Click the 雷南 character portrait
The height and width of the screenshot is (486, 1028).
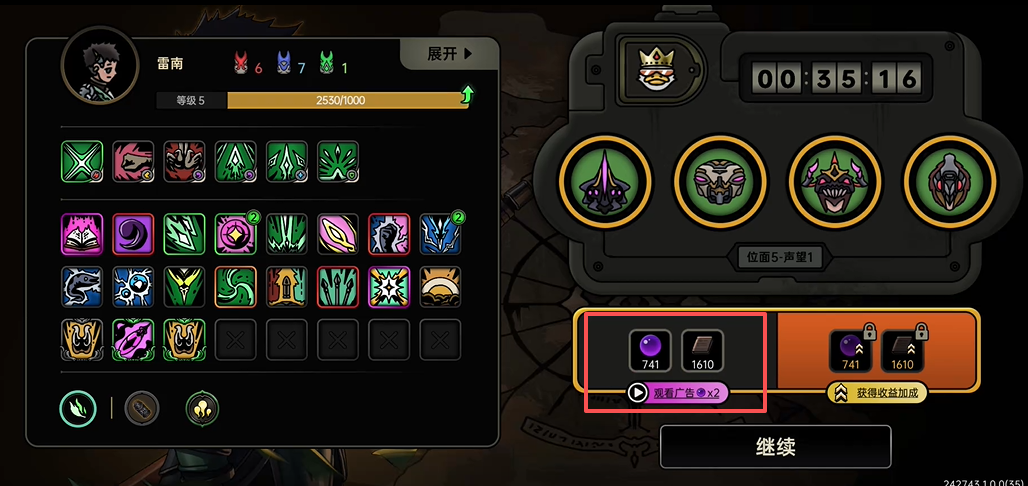(100, 66)
